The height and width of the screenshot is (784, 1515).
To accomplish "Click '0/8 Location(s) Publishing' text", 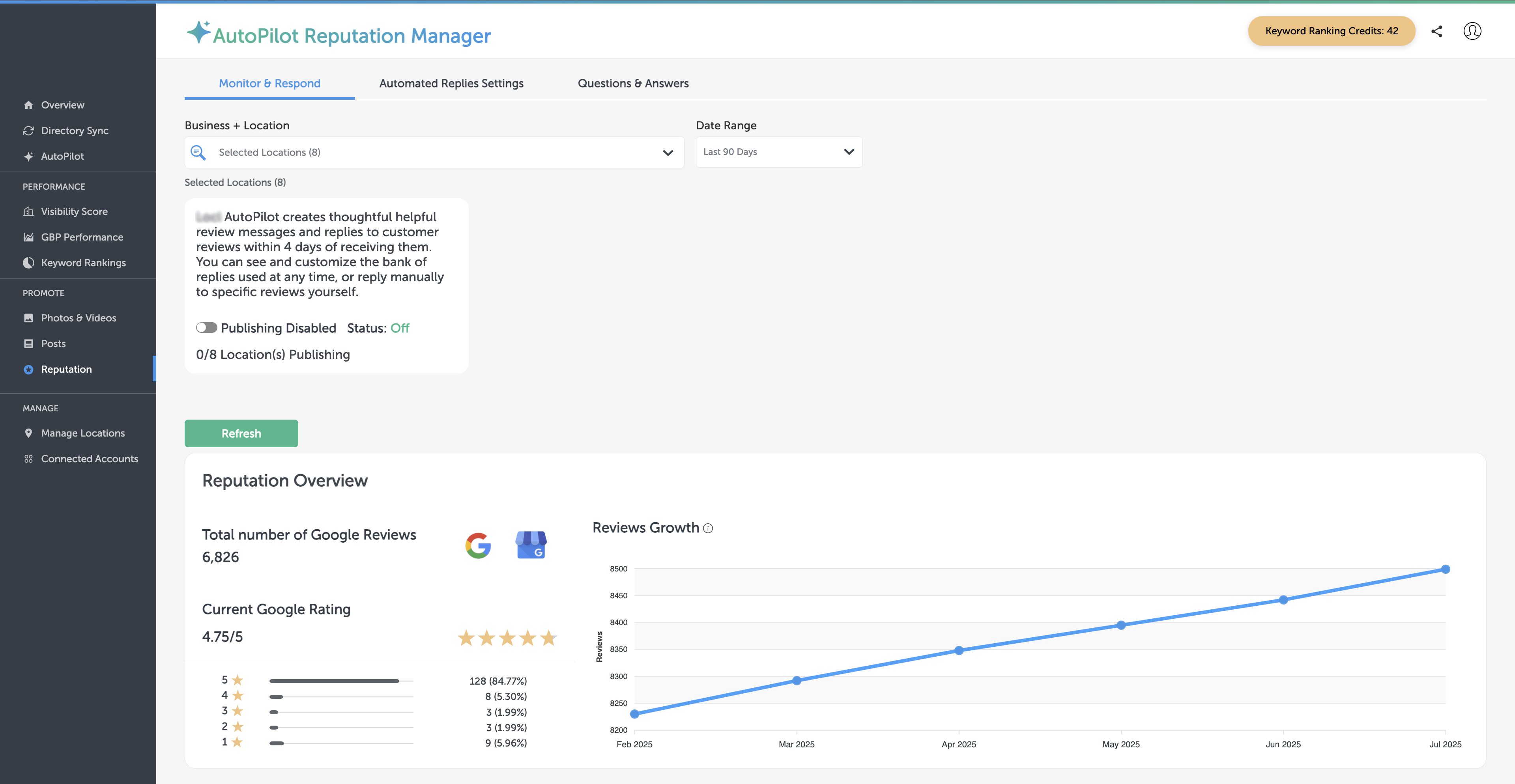I will coord(273,355).
